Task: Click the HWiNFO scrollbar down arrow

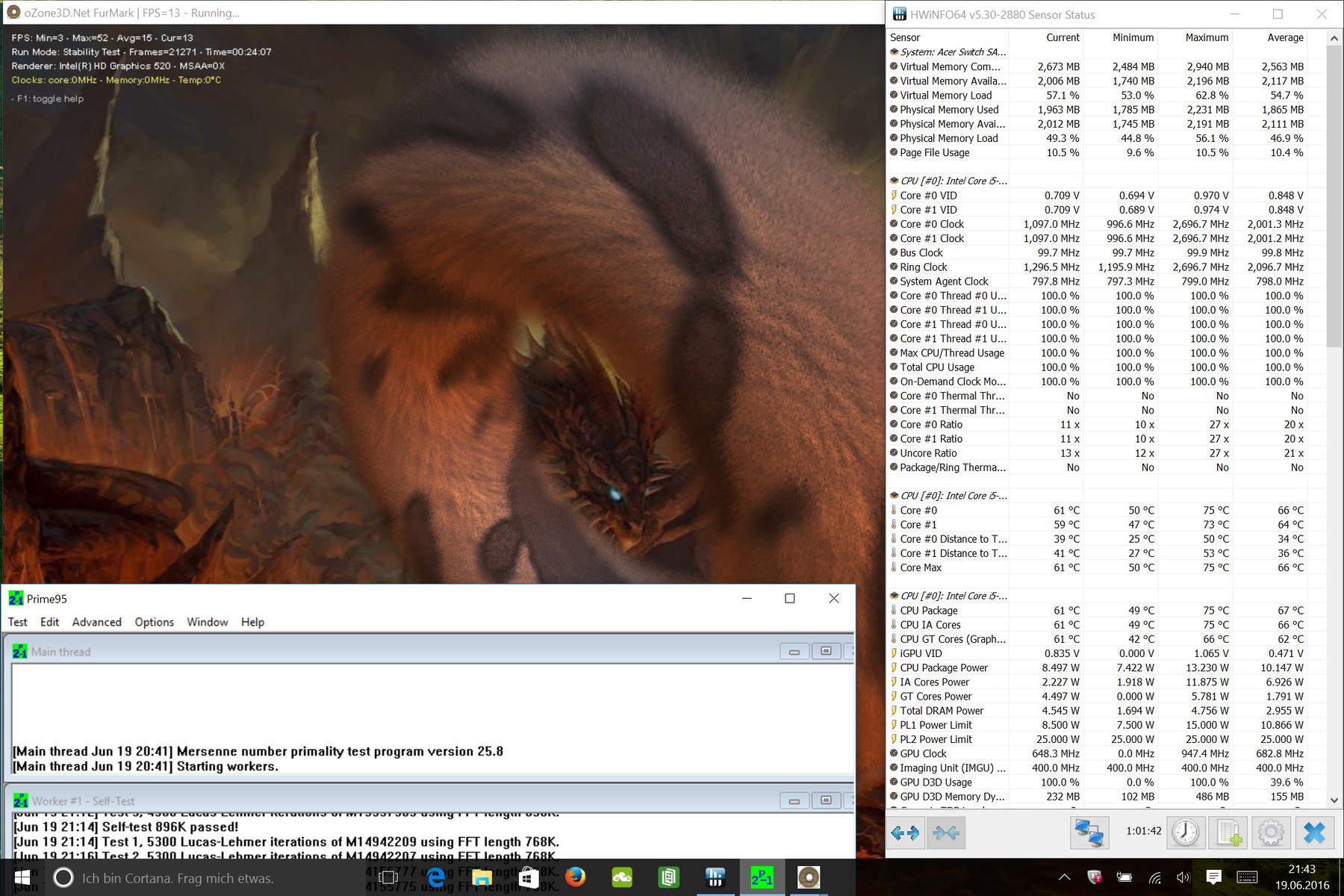Action: [x=1334, y=800]
